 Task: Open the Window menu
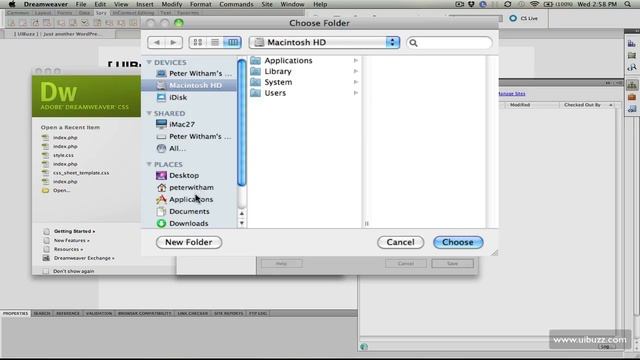292,4
